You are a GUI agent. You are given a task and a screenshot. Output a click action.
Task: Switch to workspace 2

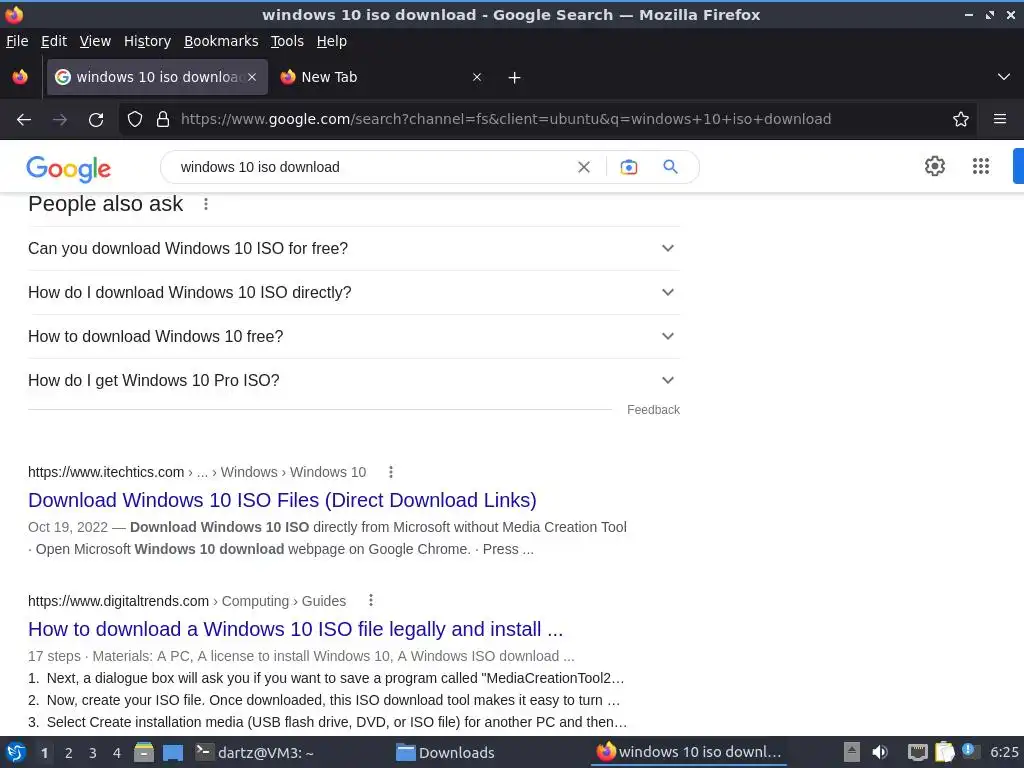(69, 753)
